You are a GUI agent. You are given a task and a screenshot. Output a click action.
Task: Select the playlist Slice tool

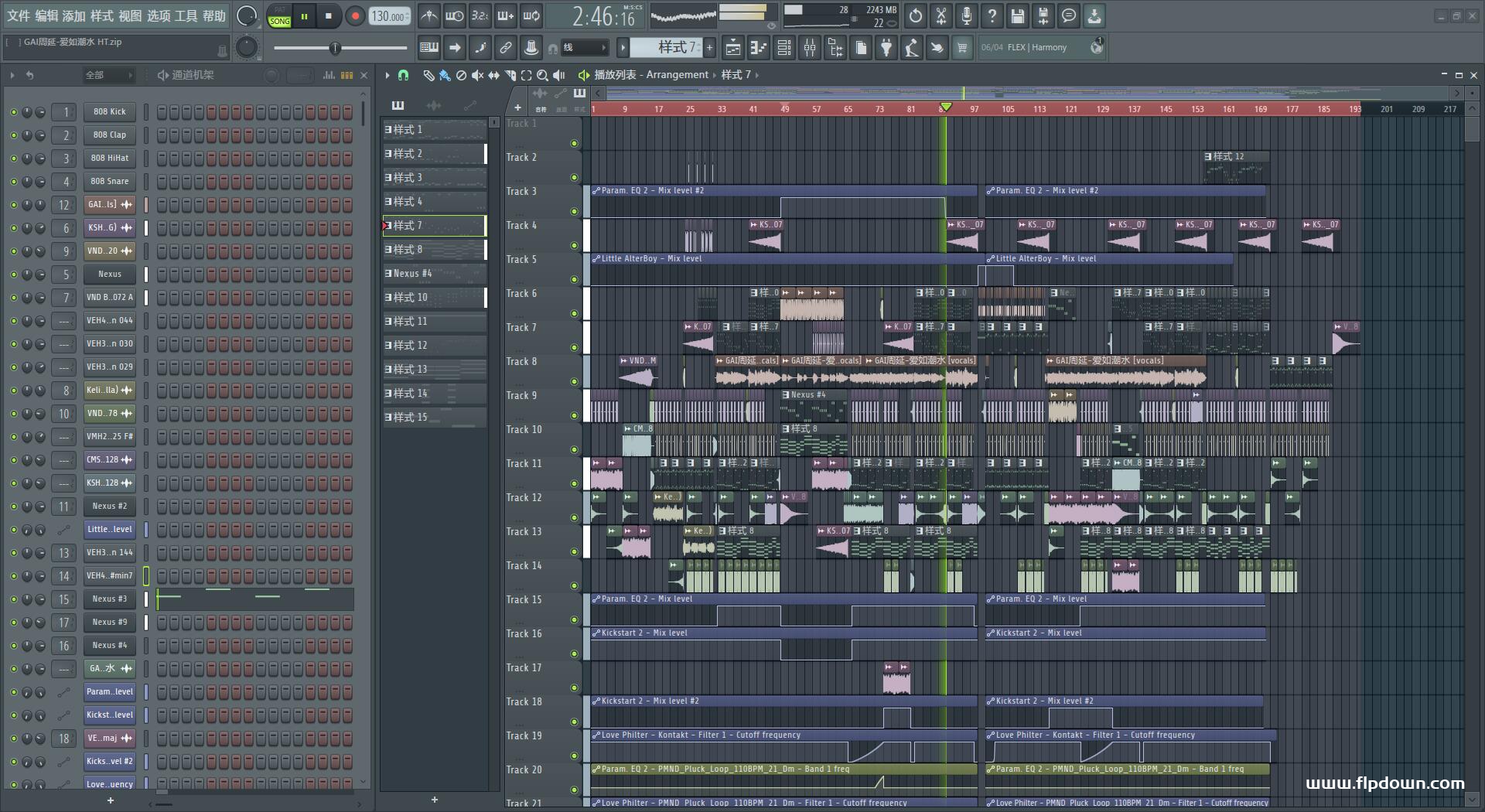[510, 75]
